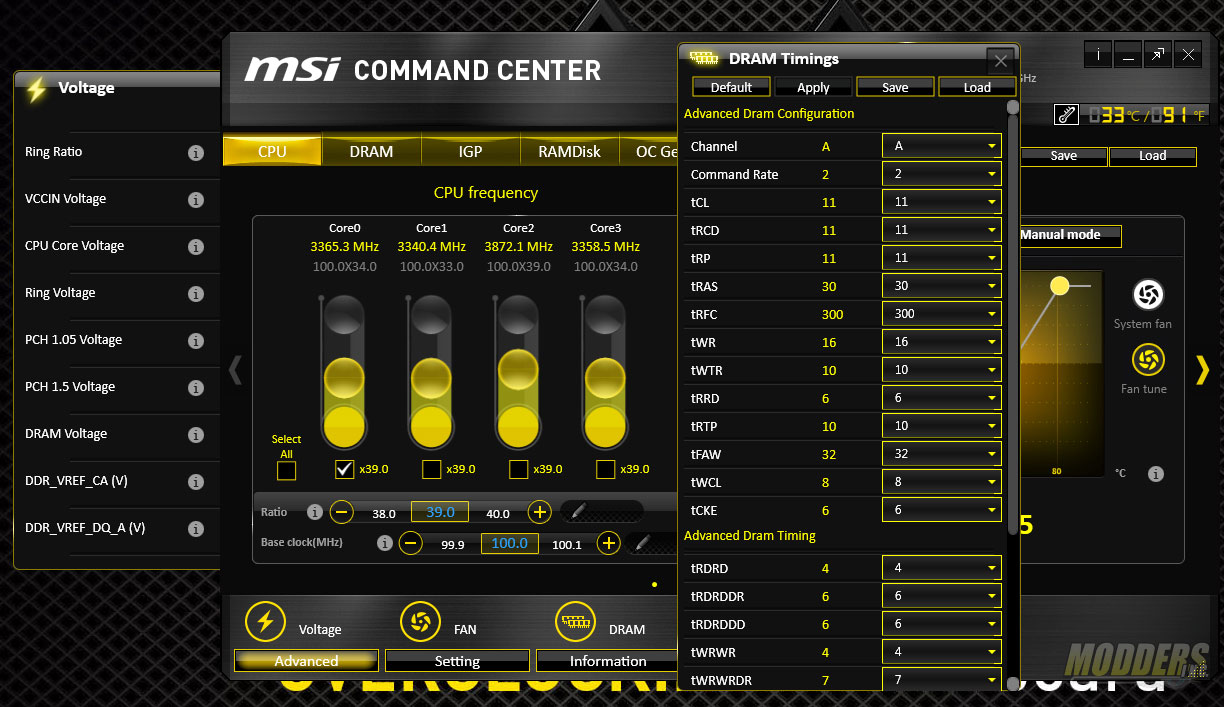Click Default in DRAM Timings
Screen dimensions: 1224x707
pyautogui.click(x=731, y=87)
